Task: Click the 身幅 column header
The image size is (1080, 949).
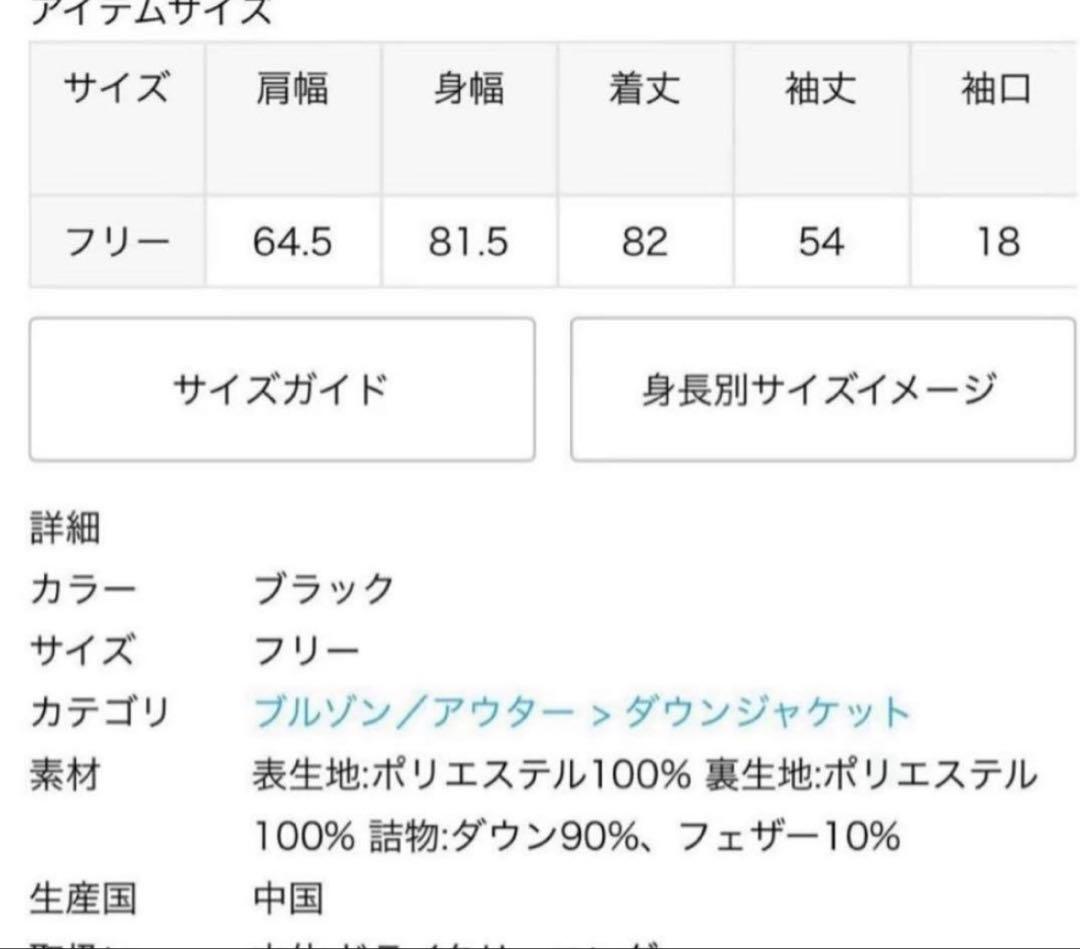Action: 468,92
